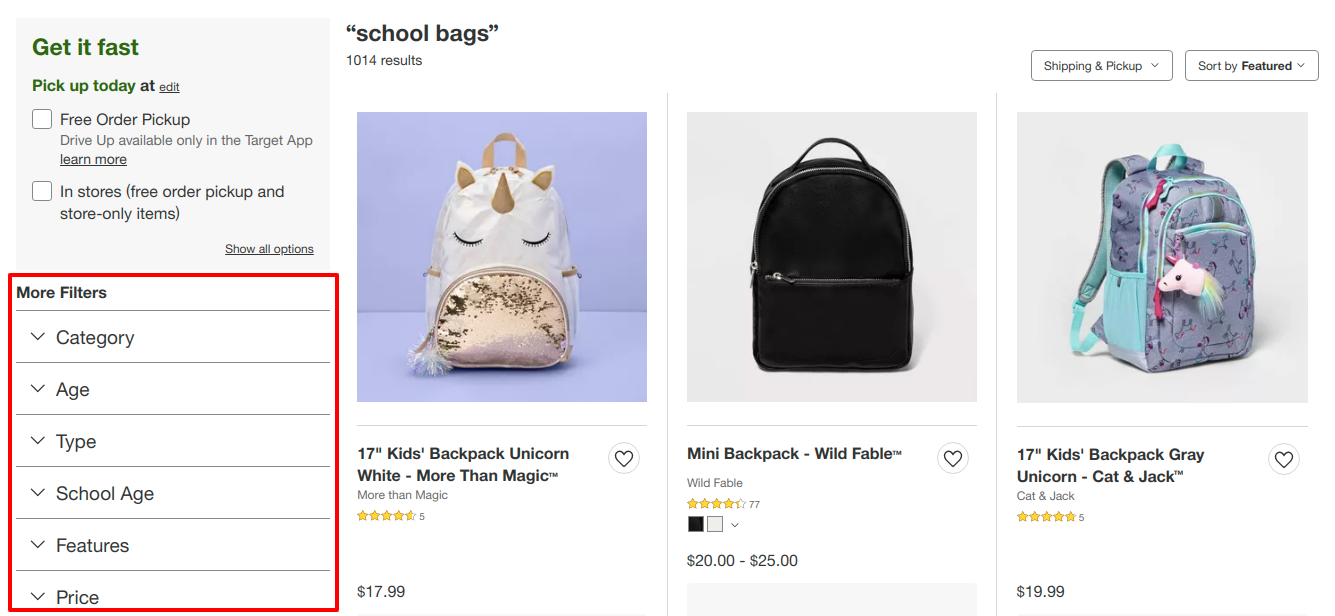Click the chevron beside Category filter
This screenshot has height=616, width=1335.
click(x=38, y=337)
